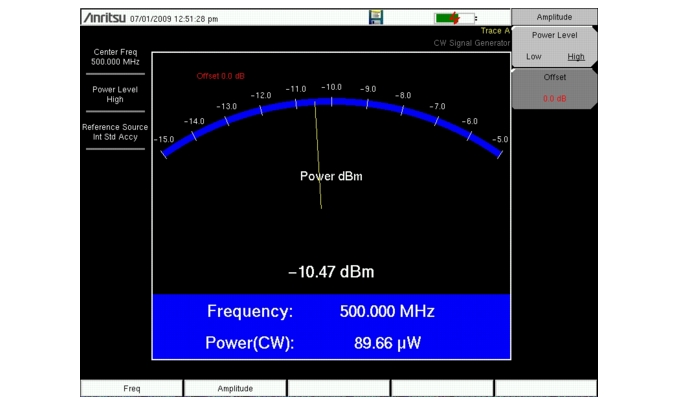Set Power Level to Low
This screenshot has height=405, width=688.
[534, 57]
